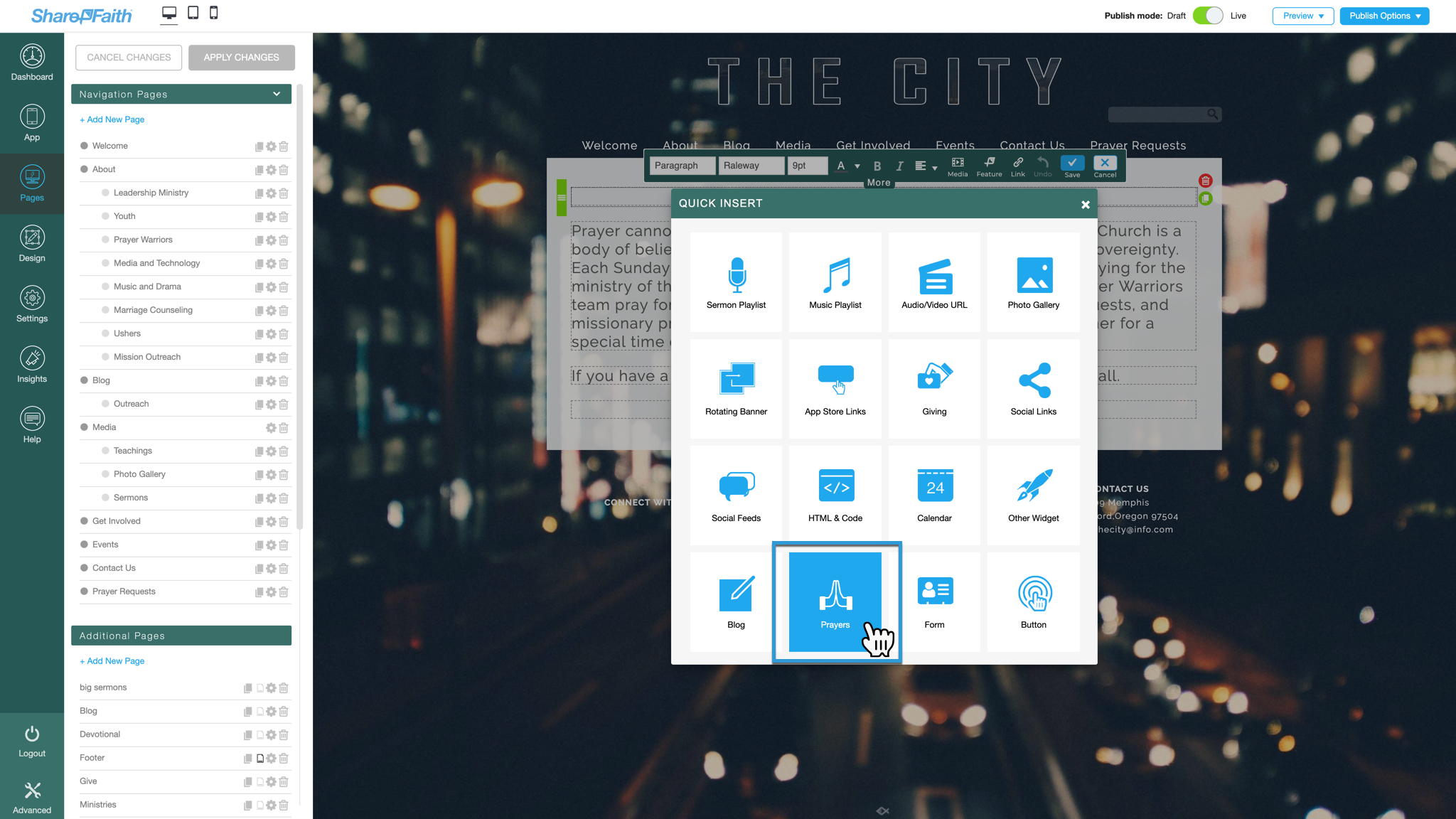Cancel the text block edits
This screenshot has width=1456, height=819.
(x=1105, y=167)
